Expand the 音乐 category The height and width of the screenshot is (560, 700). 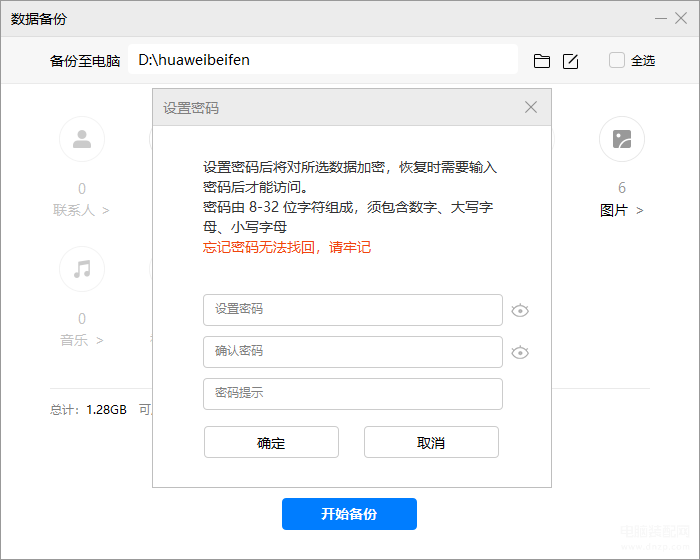point(82,340)
